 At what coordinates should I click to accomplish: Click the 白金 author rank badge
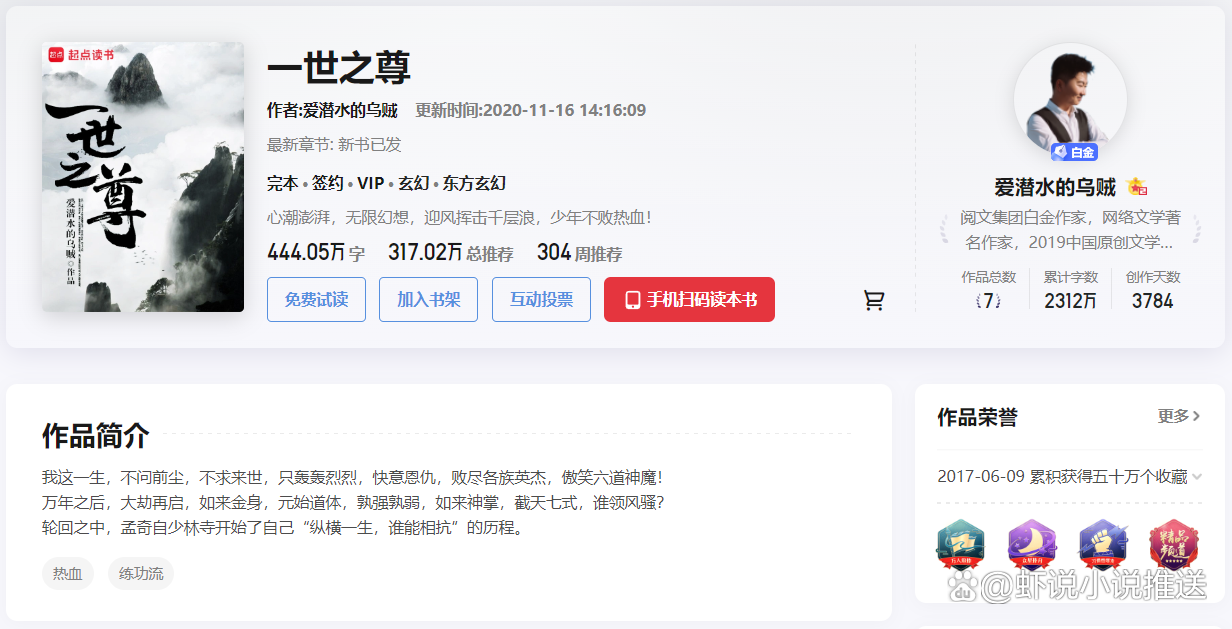pyautogui.click(x=1074, y=152)
